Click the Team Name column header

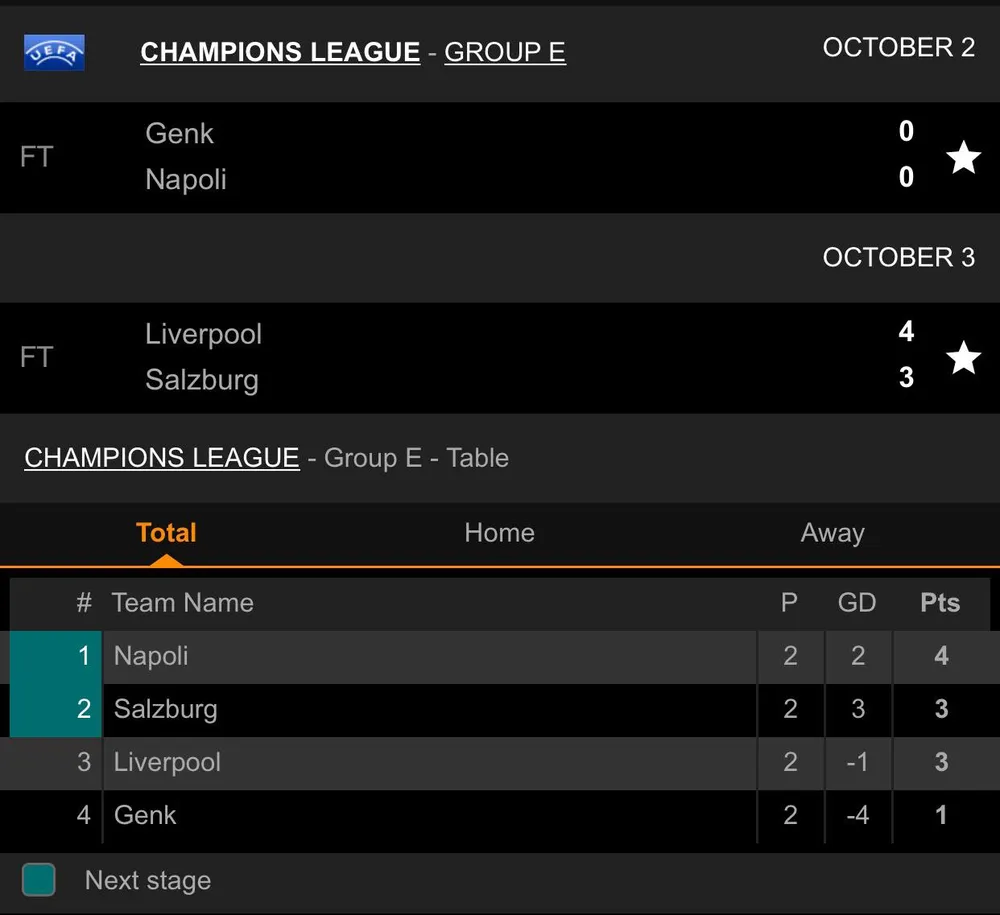(x=182, y=603)
